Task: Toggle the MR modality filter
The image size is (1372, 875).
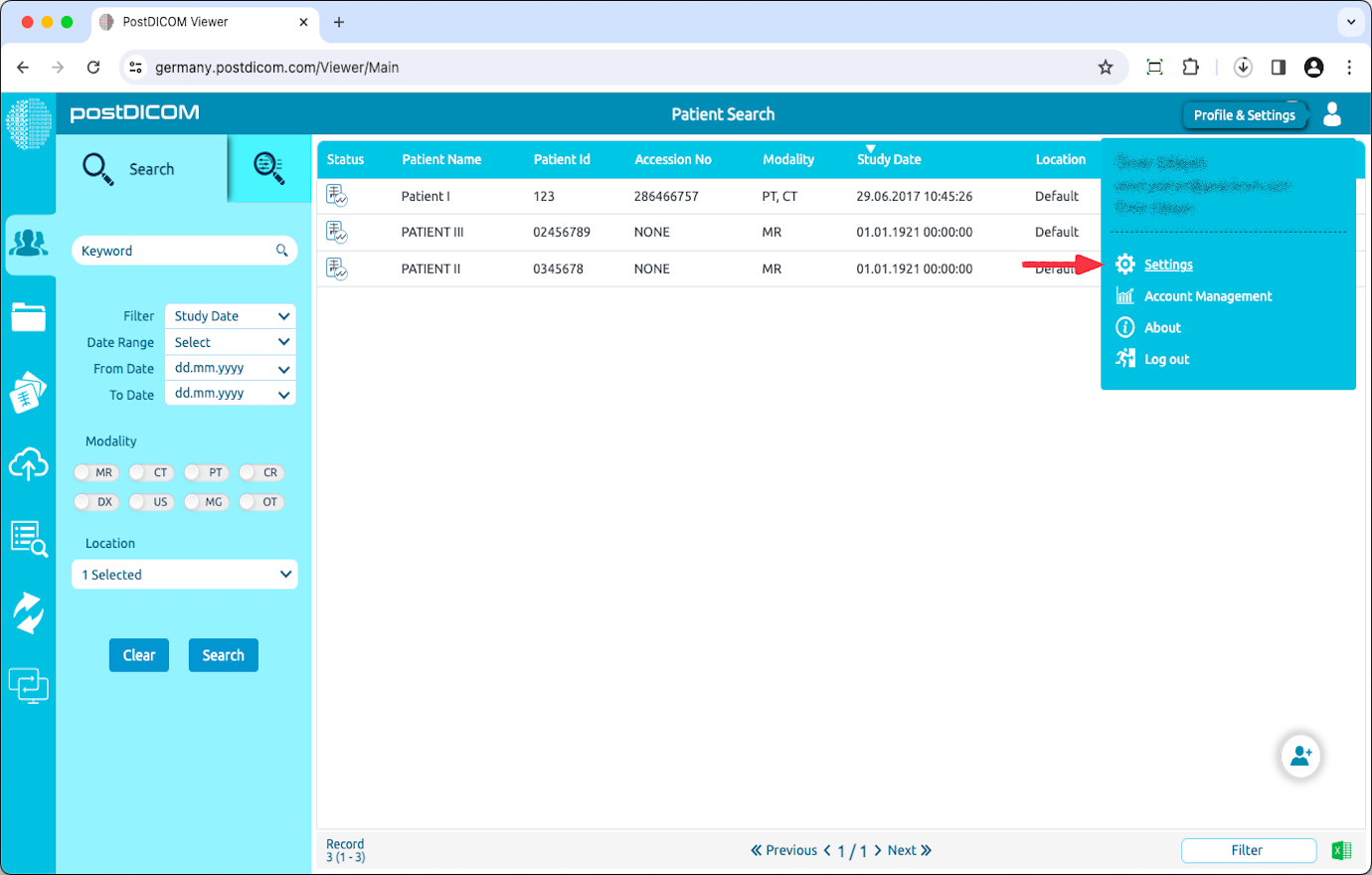Action: click(x=95, y=472)
